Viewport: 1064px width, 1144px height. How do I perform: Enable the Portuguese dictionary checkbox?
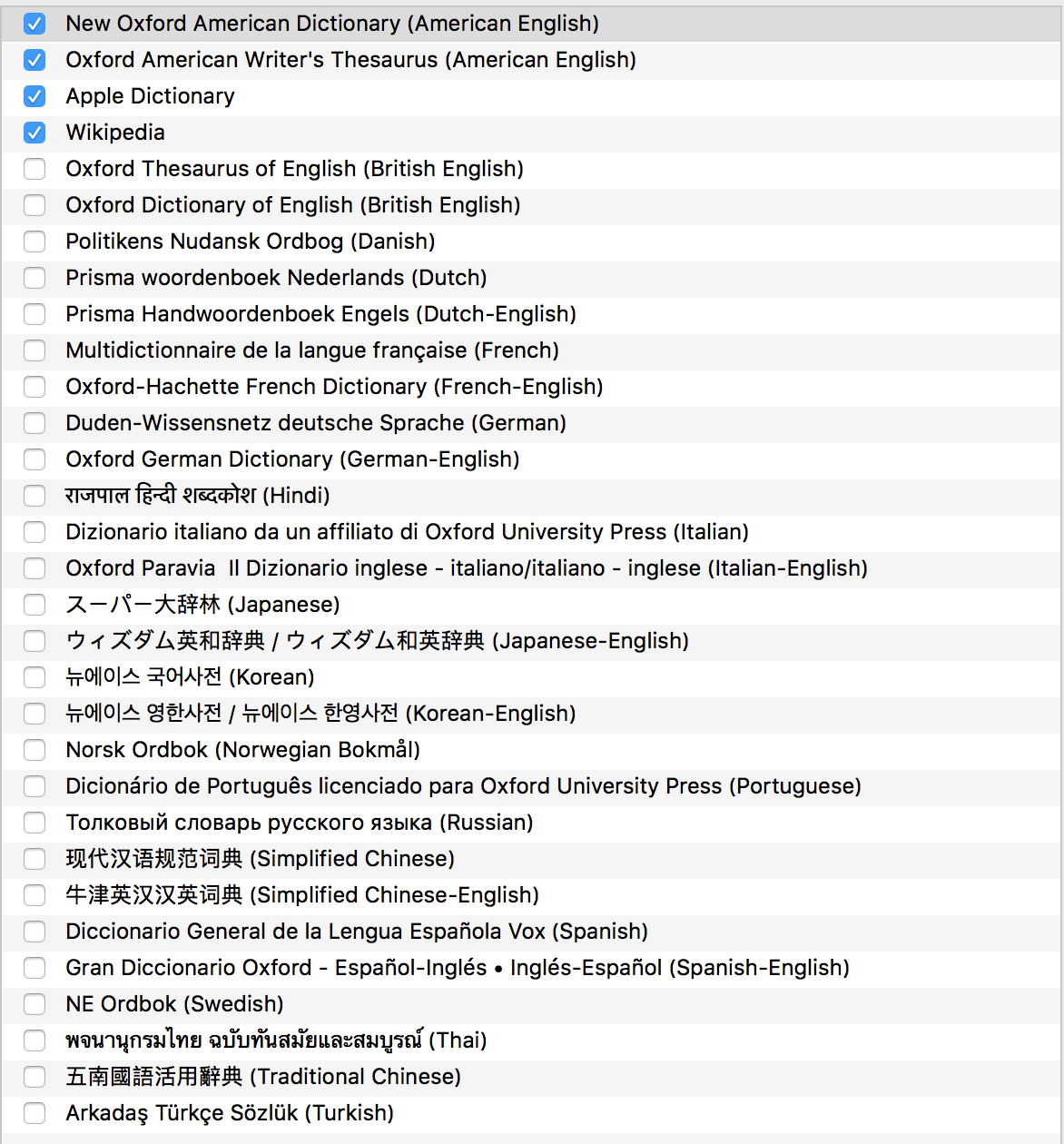pyautogui.click(x=34, y=786)
